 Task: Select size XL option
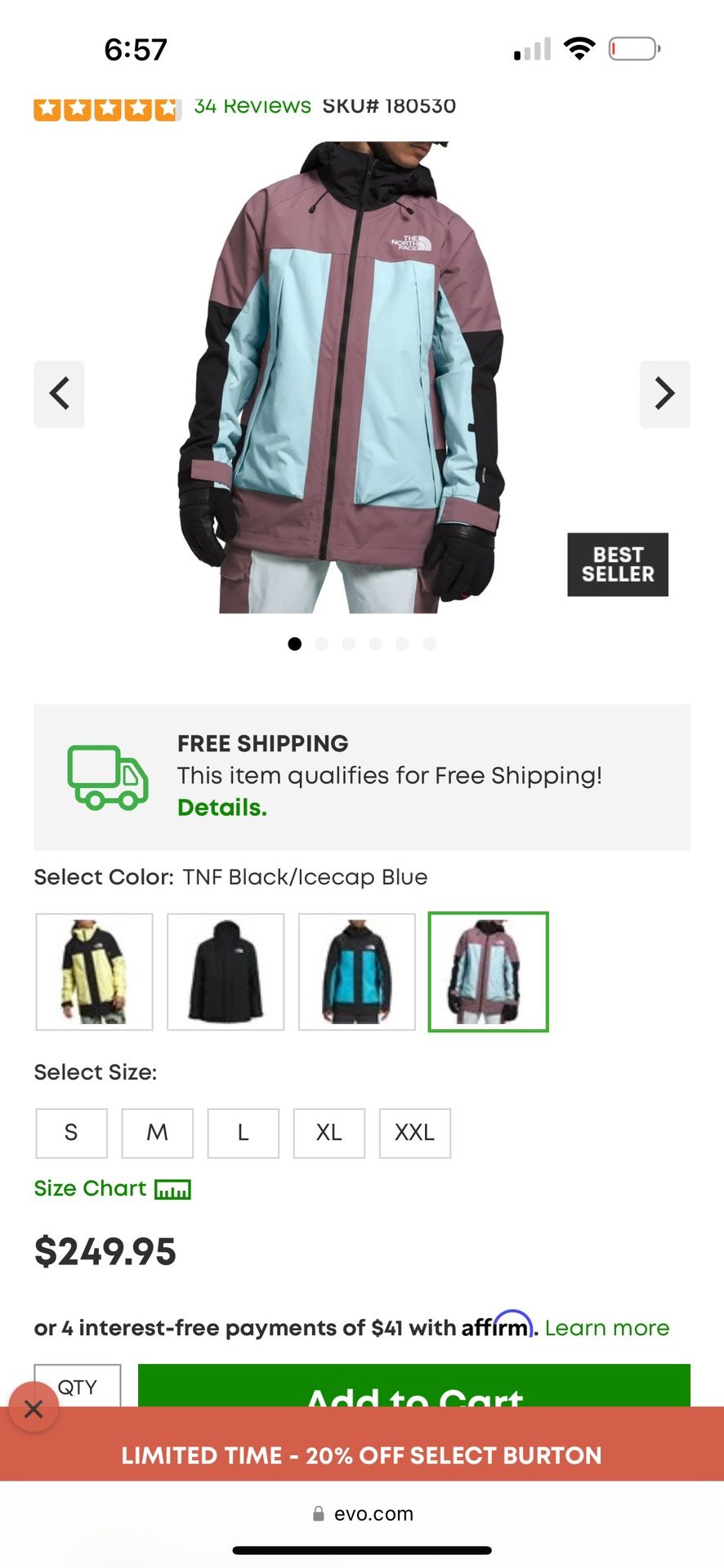coord(328,1133)
